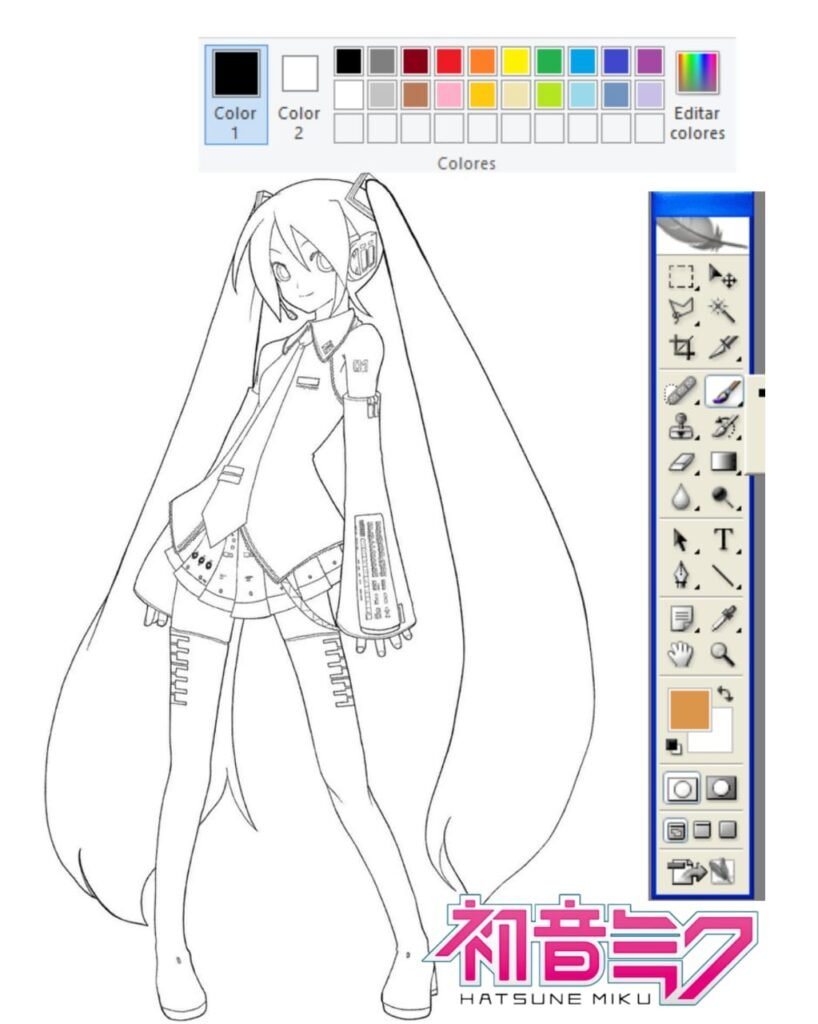Screen dimensions: 818x1024
Task: Open the orange foreground color picker
Action: point(689,709)
